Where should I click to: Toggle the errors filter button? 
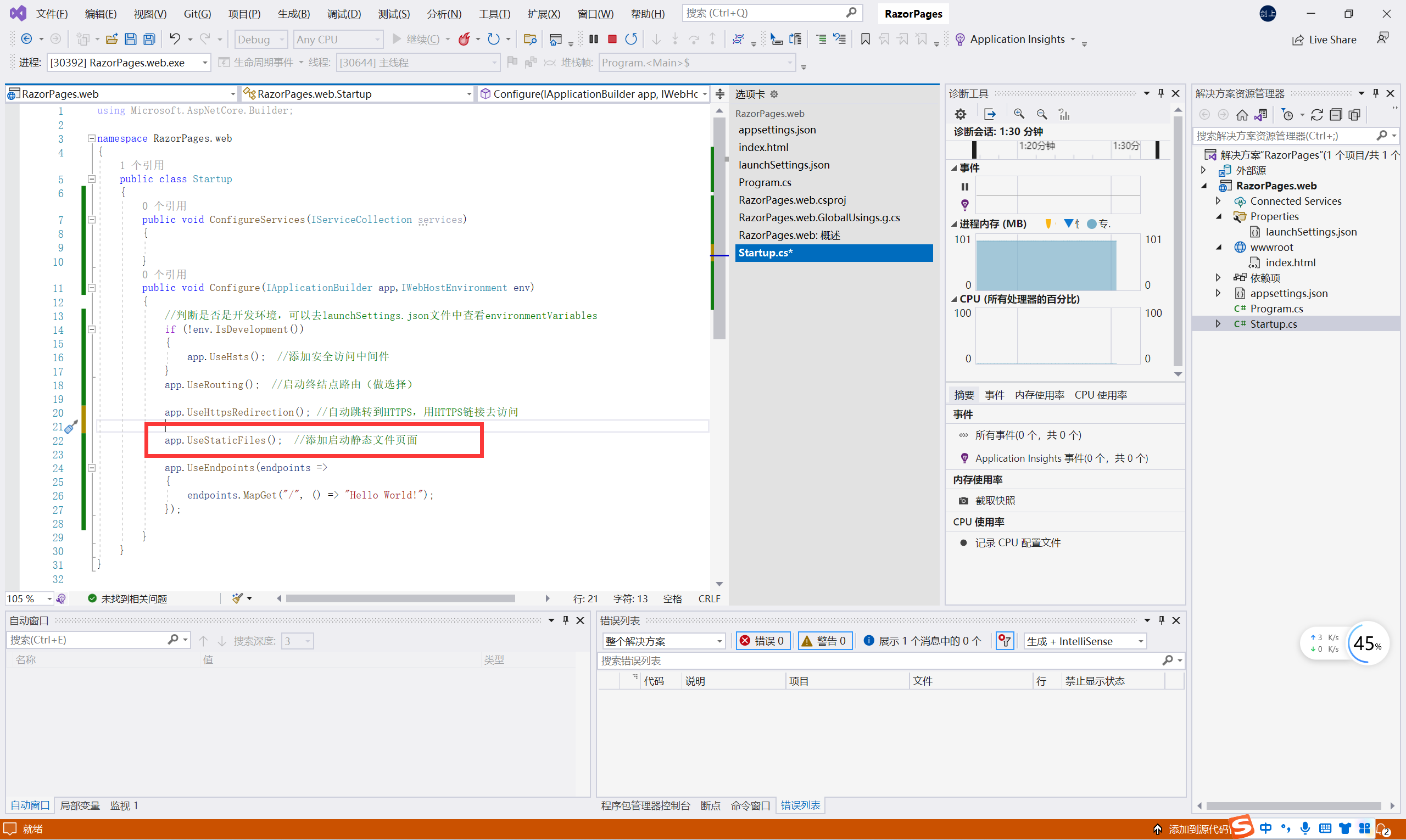pos(763,641)
